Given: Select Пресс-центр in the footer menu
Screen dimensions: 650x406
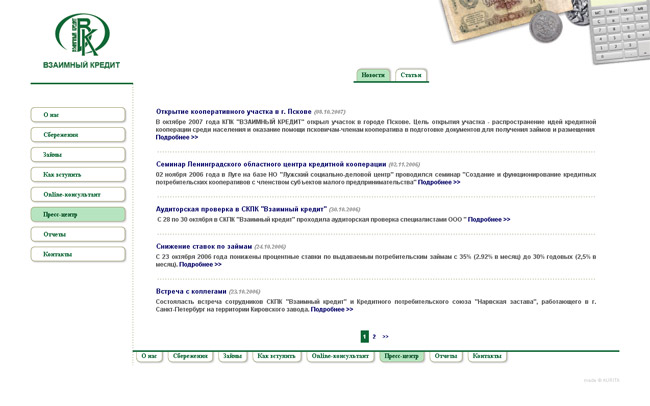Looking at the screenshot, I should point(402,356).
